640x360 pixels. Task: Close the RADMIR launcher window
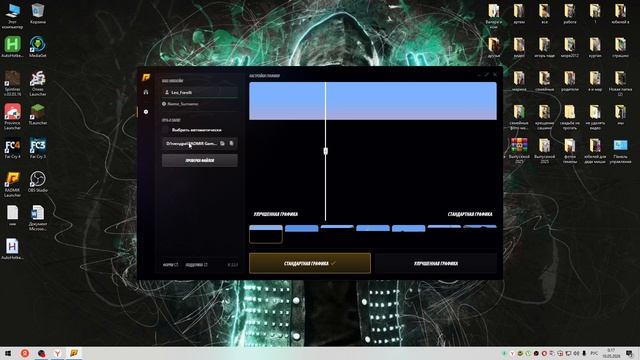pyautogui.click(x=495, y=75)
